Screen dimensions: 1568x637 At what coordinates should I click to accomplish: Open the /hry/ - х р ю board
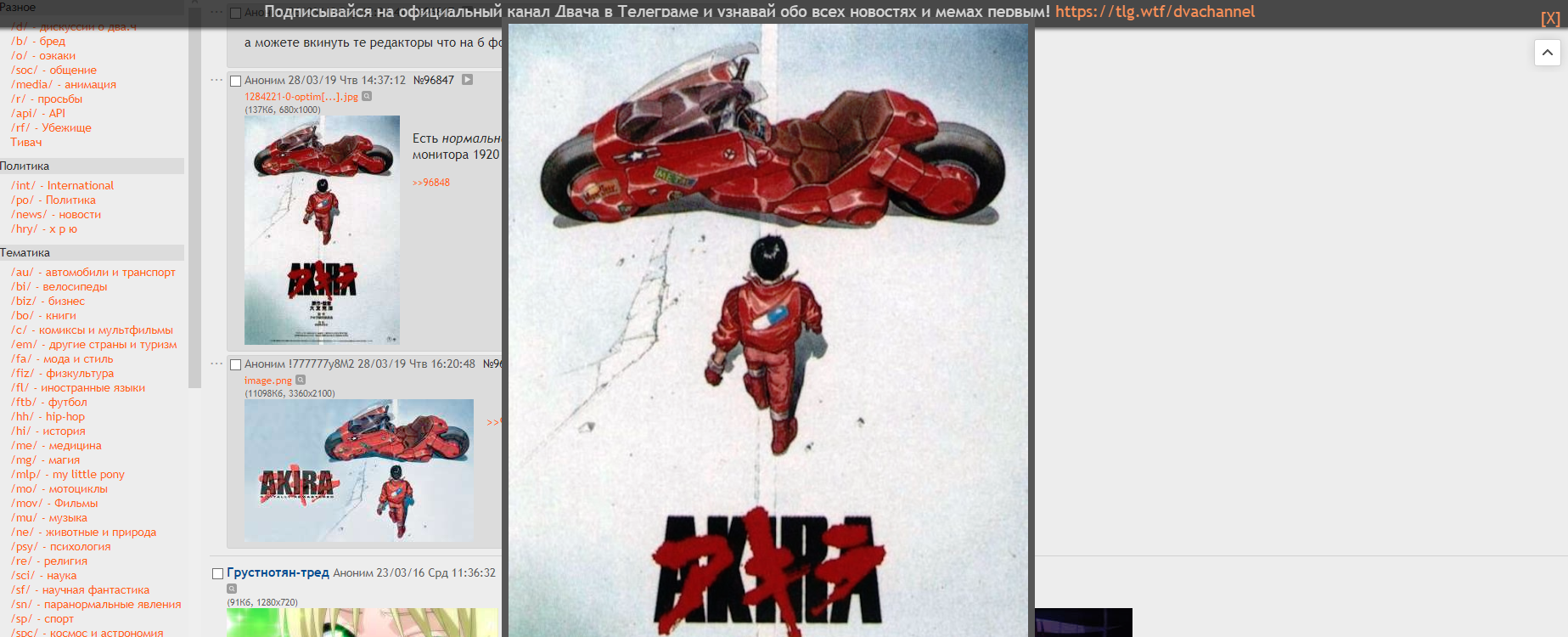coord(44,228)
